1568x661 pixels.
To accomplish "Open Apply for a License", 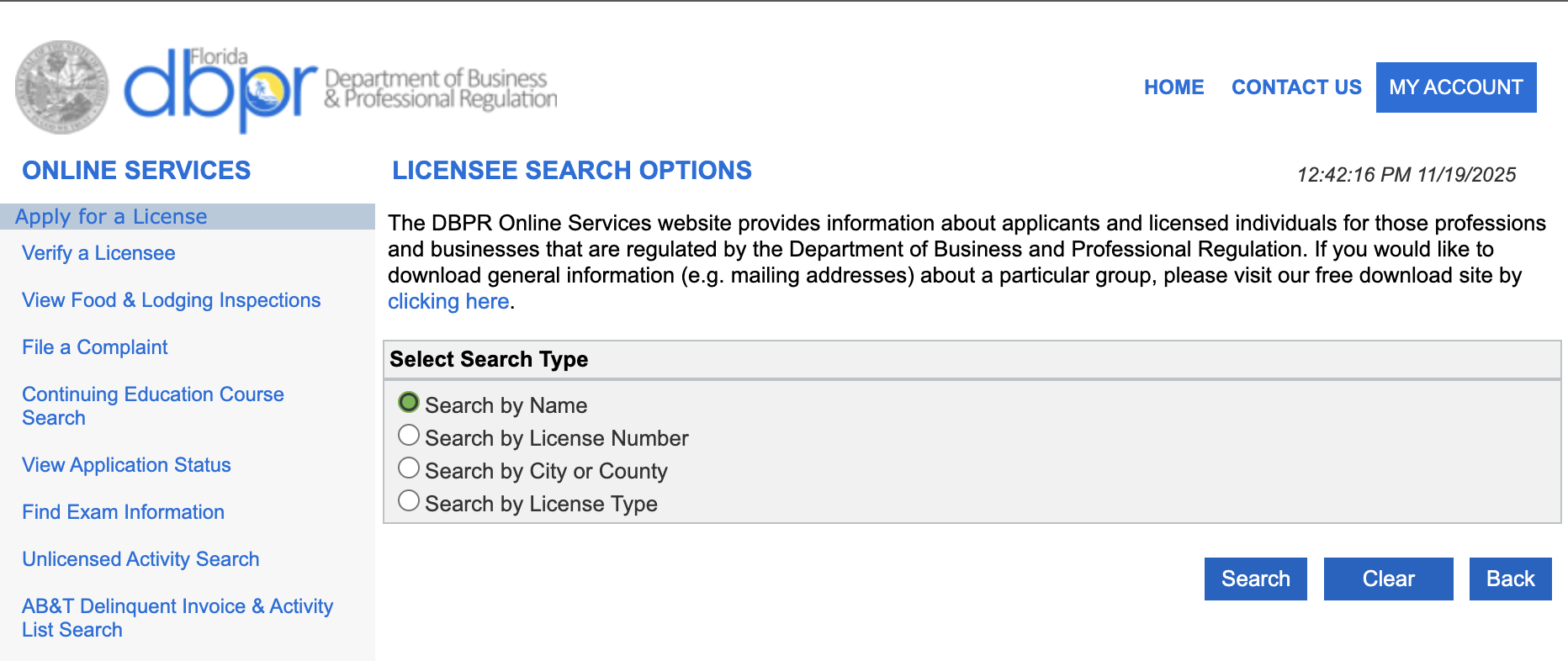I will pos(111,217).
